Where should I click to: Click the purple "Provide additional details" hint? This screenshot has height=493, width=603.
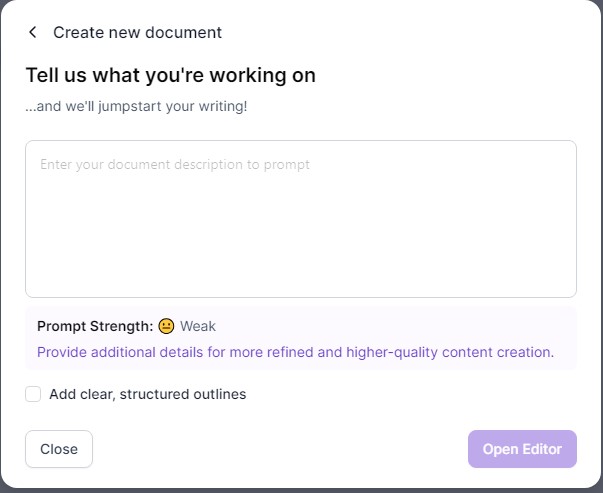click(x=295, y=352)
